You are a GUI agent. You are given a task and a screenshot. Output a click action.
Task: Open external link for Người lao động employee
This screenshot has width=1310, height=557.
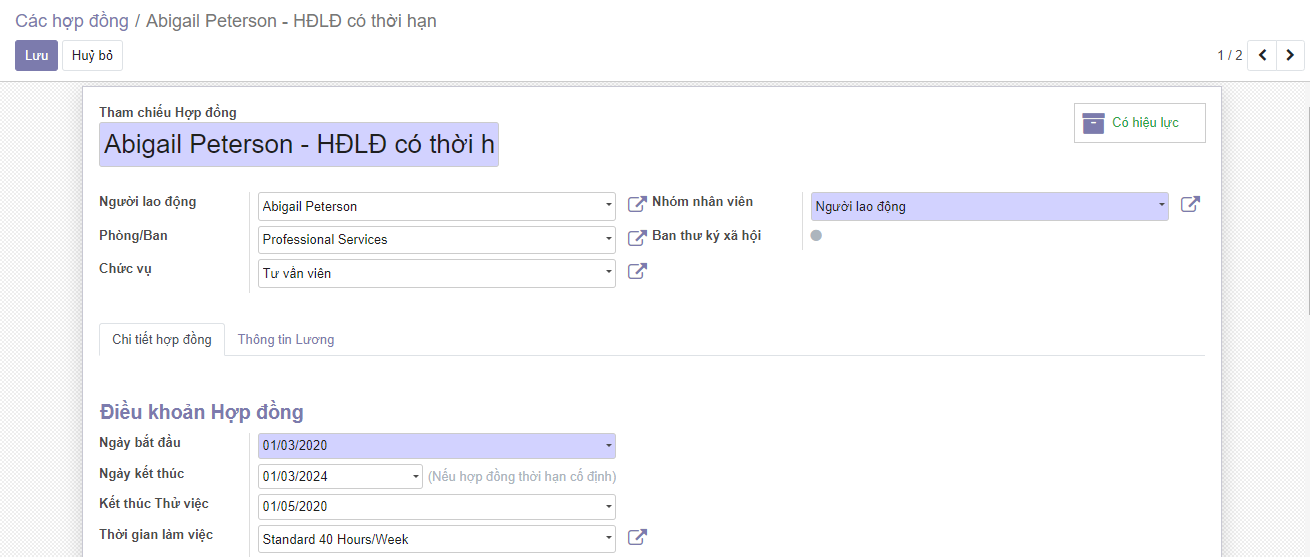click(x=637, y=204)
